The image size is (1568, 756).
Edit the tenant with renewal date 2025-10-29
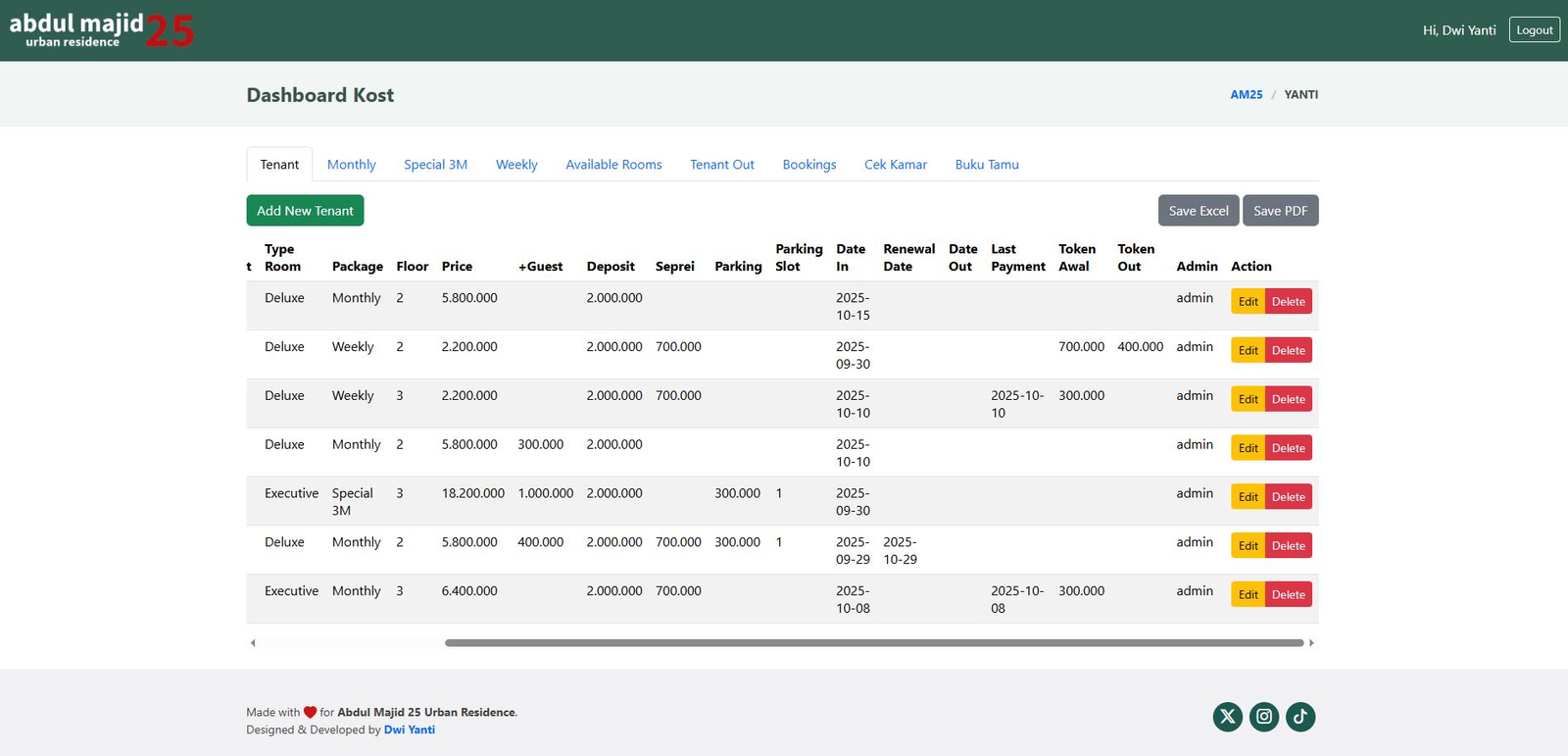(1248, 546)
